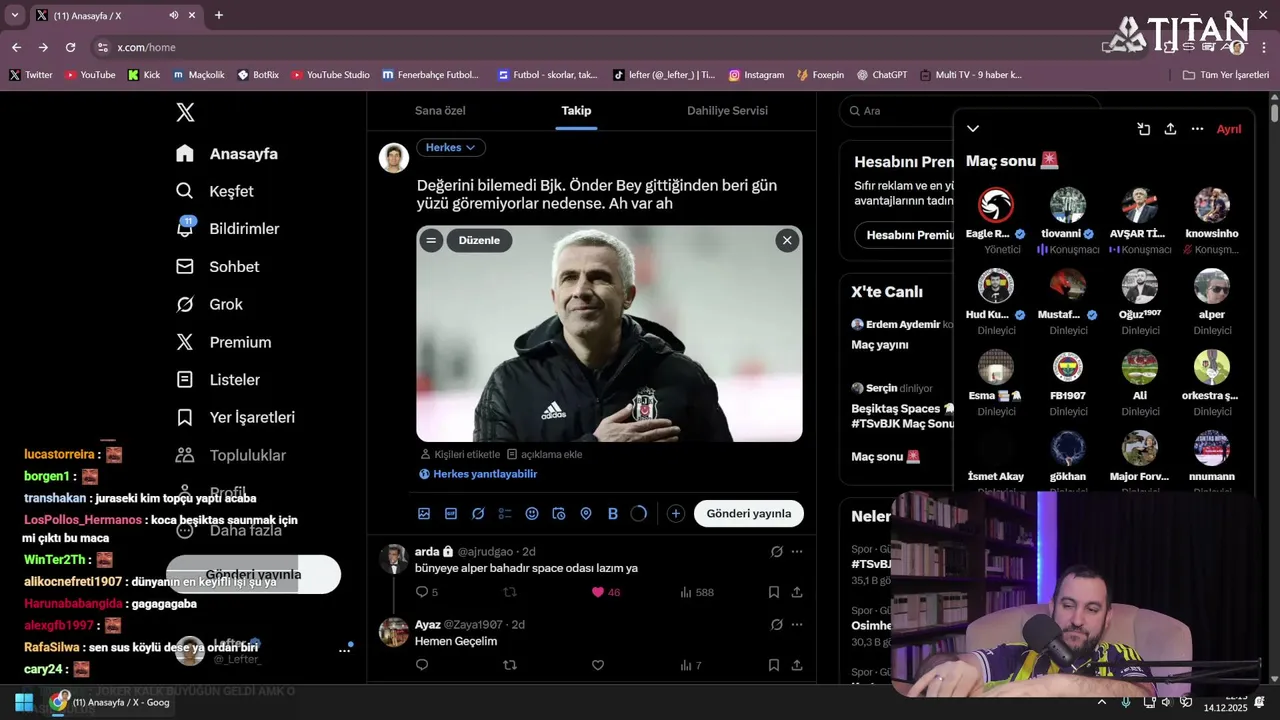The image size is (1280, 720).
Task: Open Yer İşaretleri bookmarks
Action: coord(235,417)
